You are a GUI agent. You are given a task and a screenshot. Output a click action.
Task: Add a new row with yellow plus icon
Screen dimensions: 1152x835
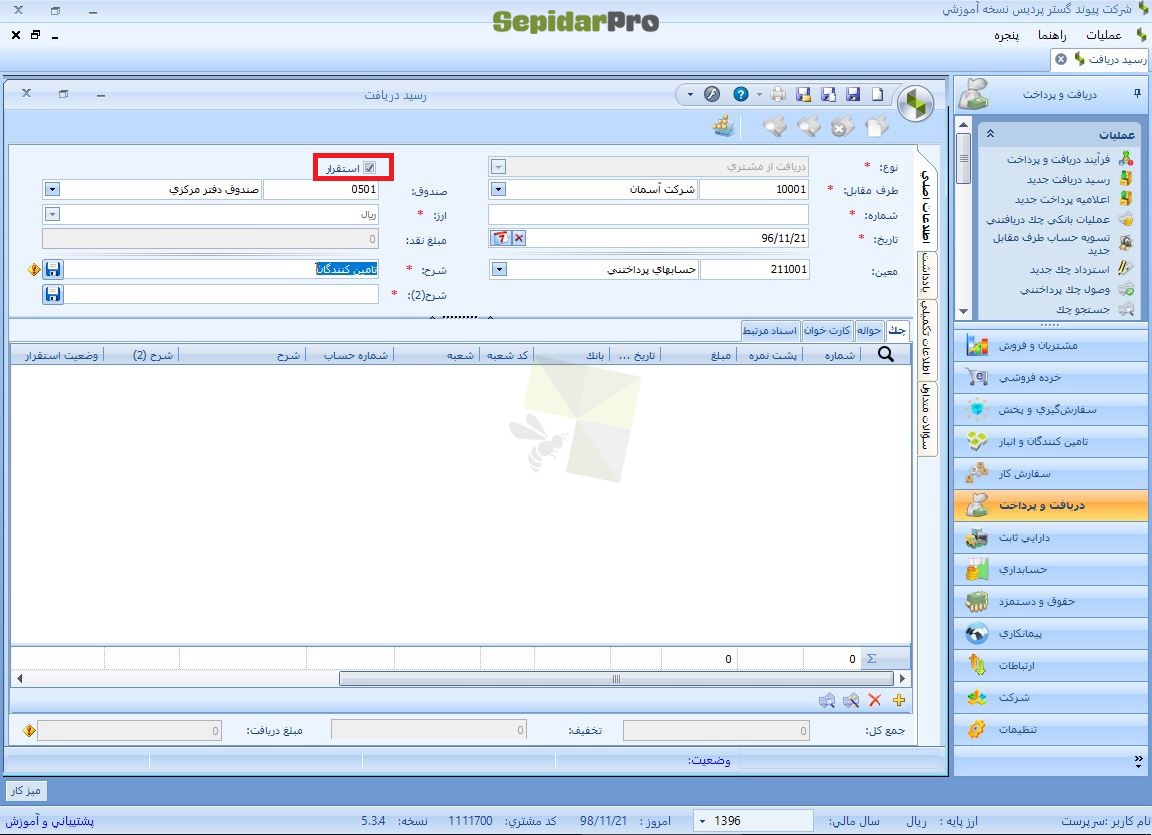[899, 700]
